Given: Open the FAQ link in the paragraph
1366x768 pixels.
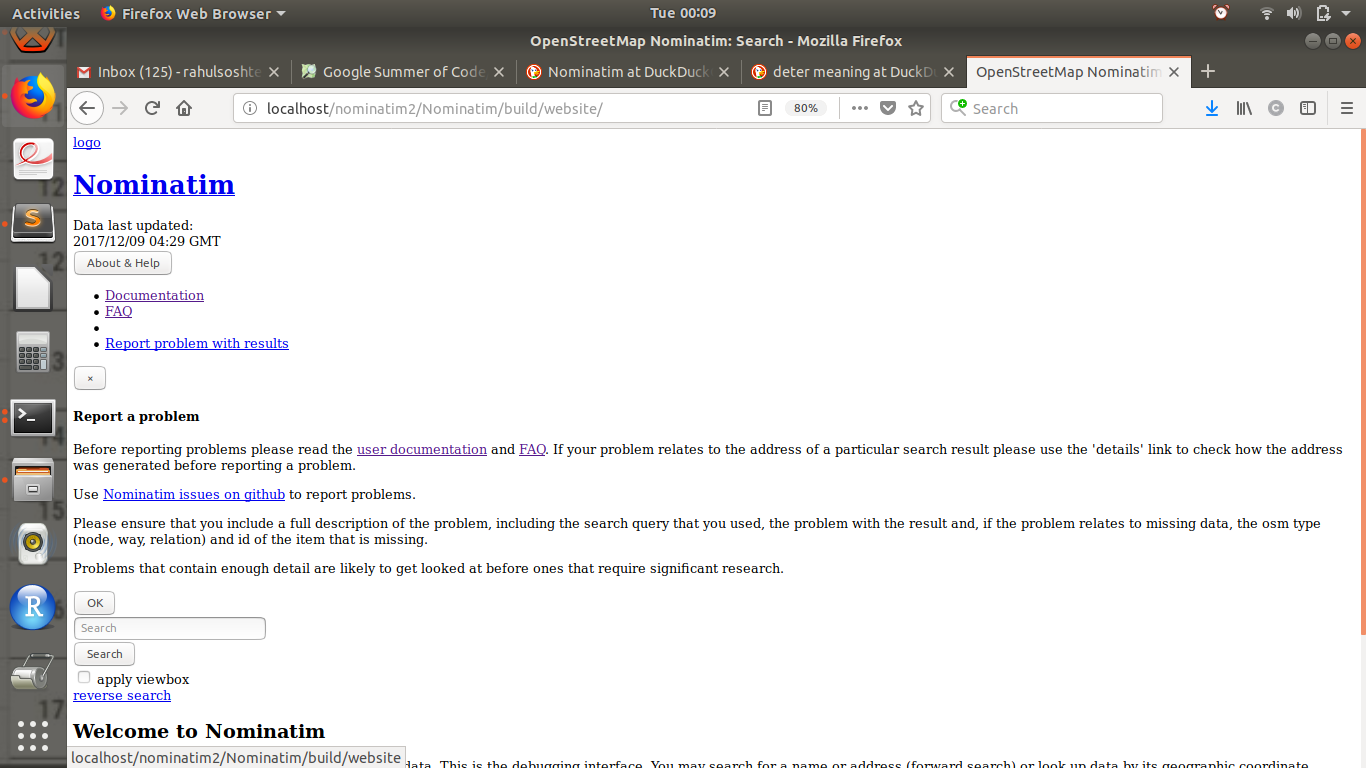Looking at the screenshot, I should pyautogui.click(x=532, y=449).
